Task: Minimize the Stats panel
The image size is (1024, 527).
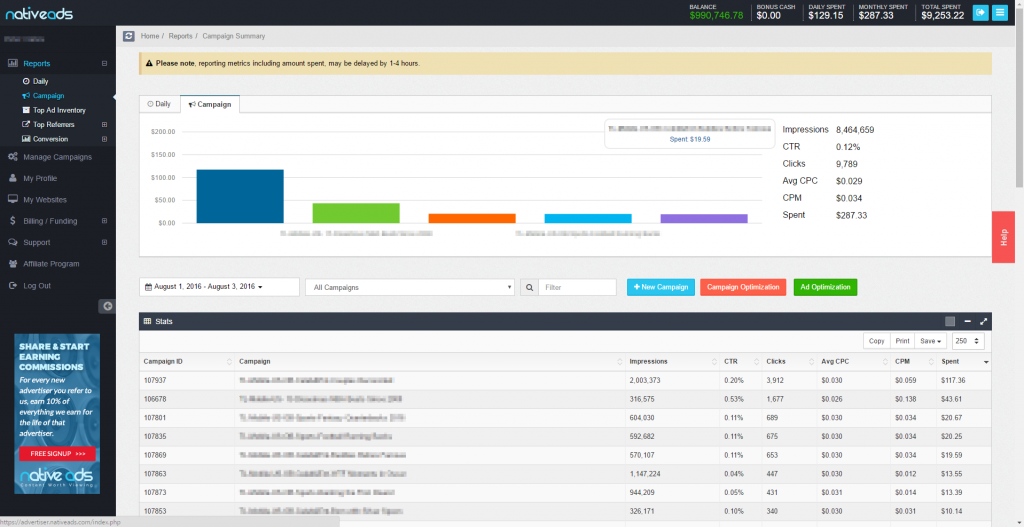Action: coord(967,321)
